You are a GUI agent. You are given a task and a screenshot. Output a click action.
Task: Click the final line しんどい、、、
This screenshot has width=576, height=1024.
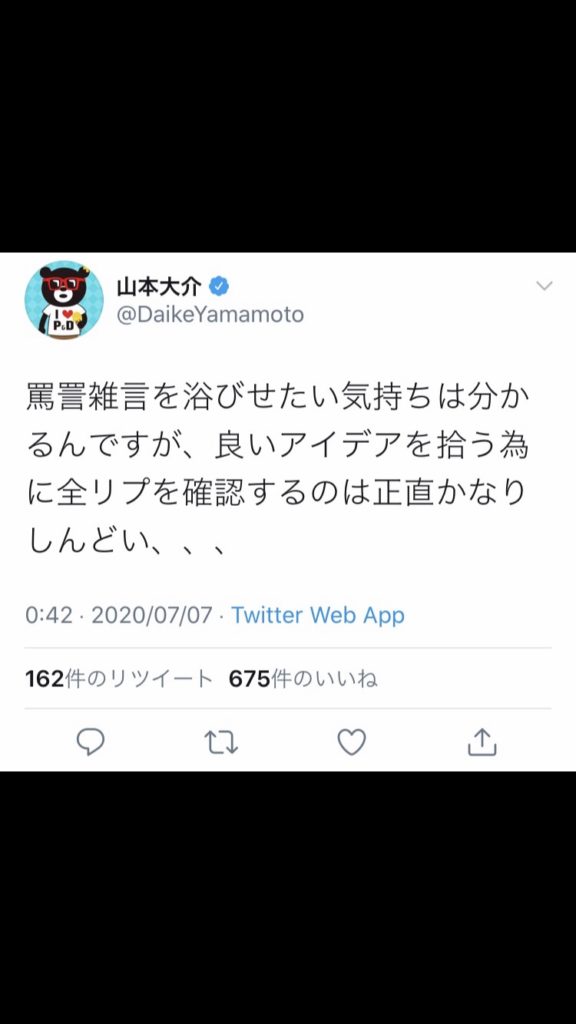coord(125,541)
